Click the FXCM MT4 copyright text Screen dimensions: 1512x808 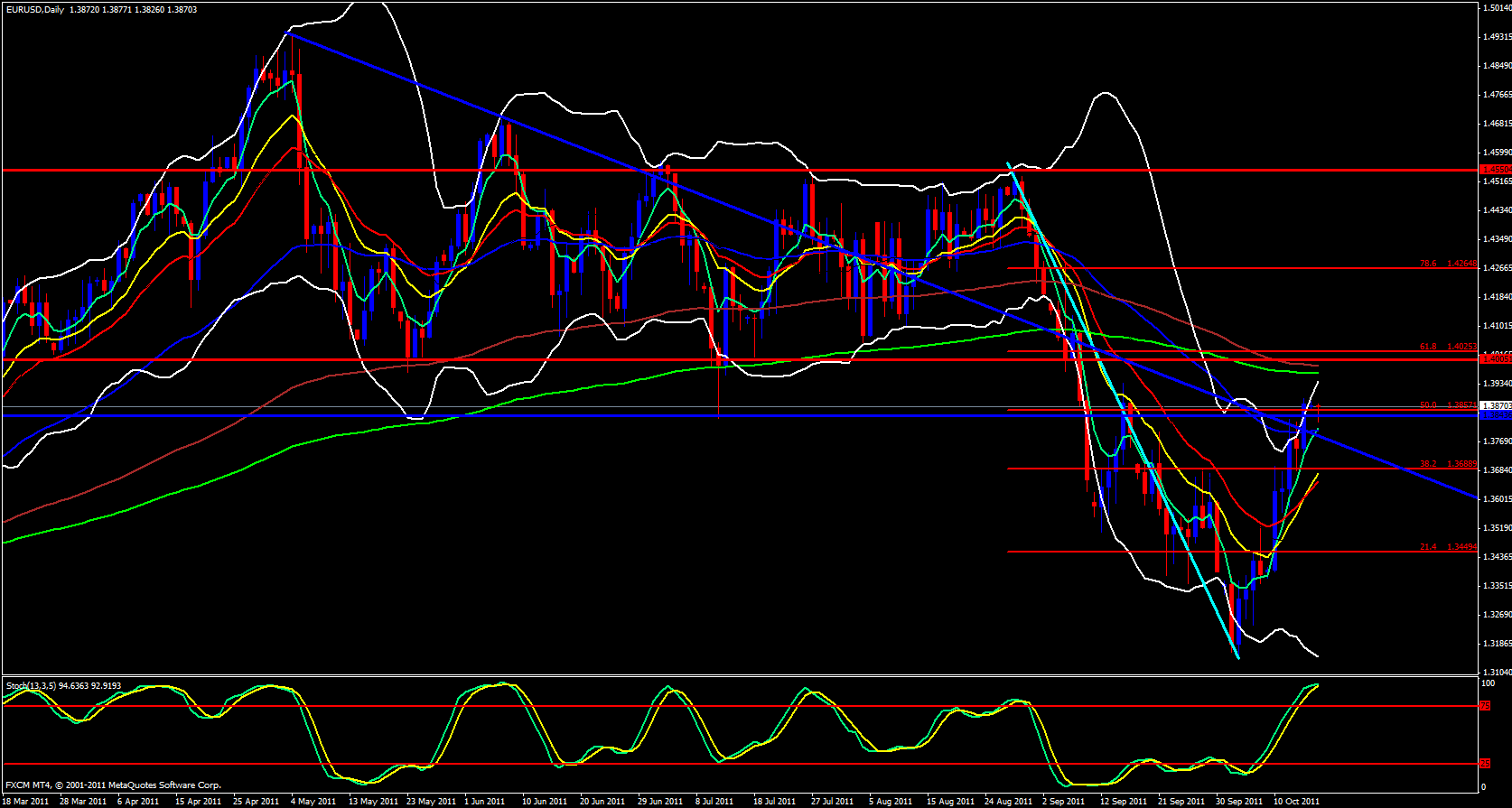pyautogui.click(x=113, y=785)
